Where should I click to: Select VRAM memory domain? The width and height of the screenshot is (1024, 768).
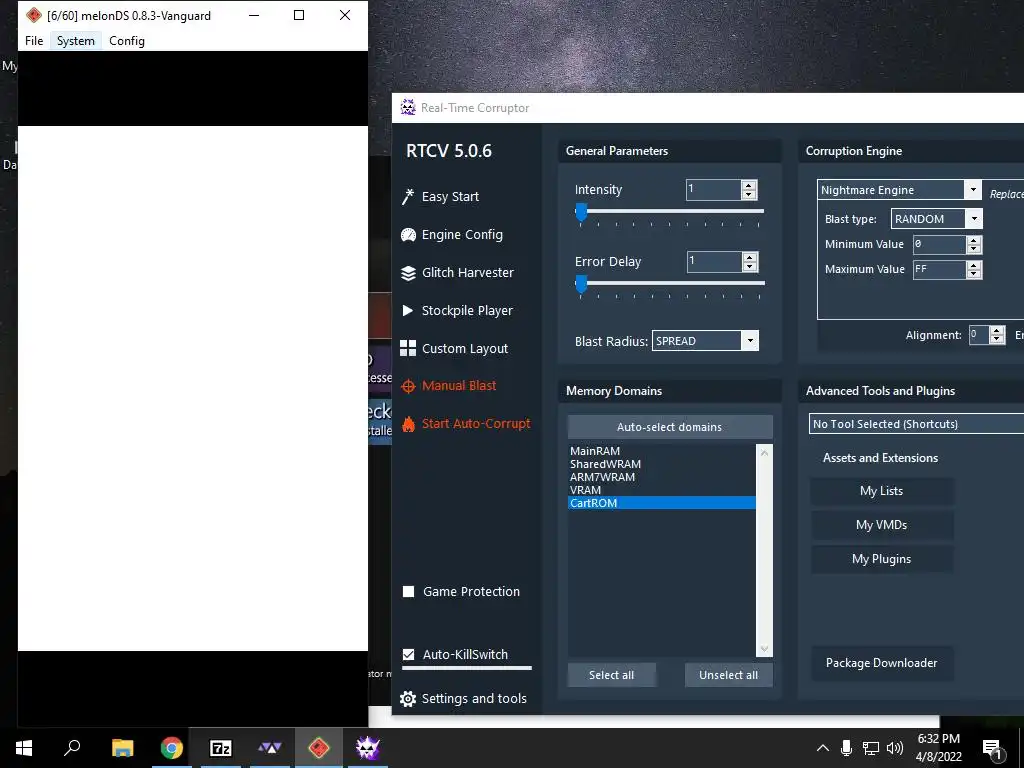tap(662, 490)
